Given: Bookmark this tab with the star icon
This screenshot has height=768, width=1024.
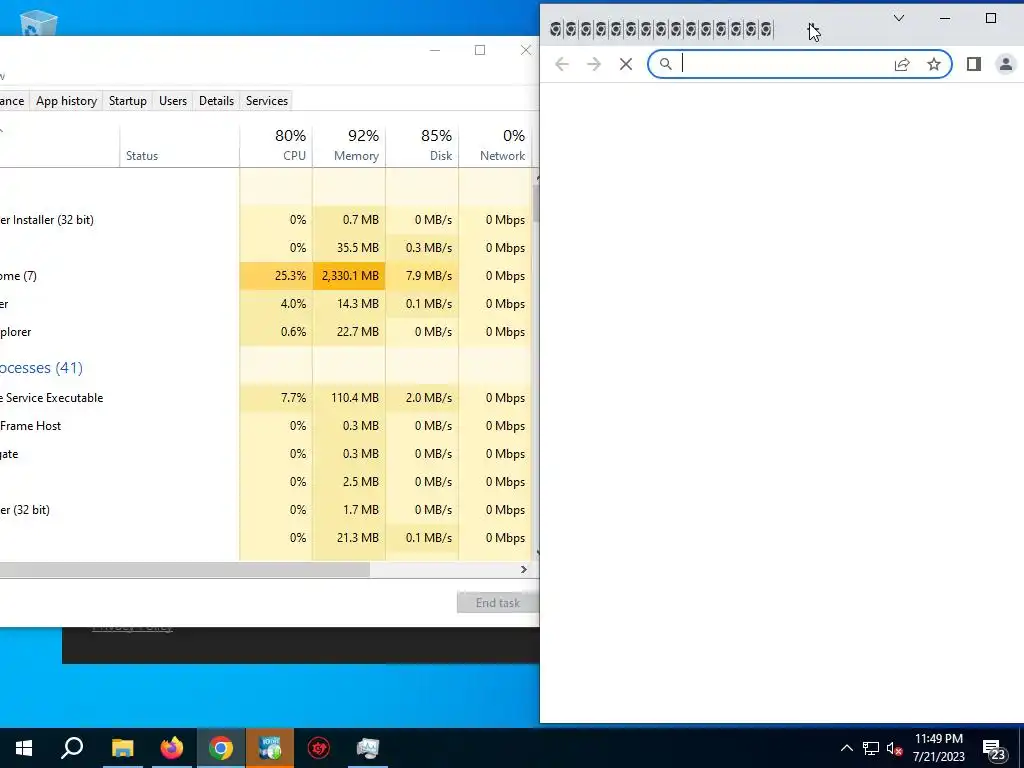Looking at the screenshot, I should point(934,64).
